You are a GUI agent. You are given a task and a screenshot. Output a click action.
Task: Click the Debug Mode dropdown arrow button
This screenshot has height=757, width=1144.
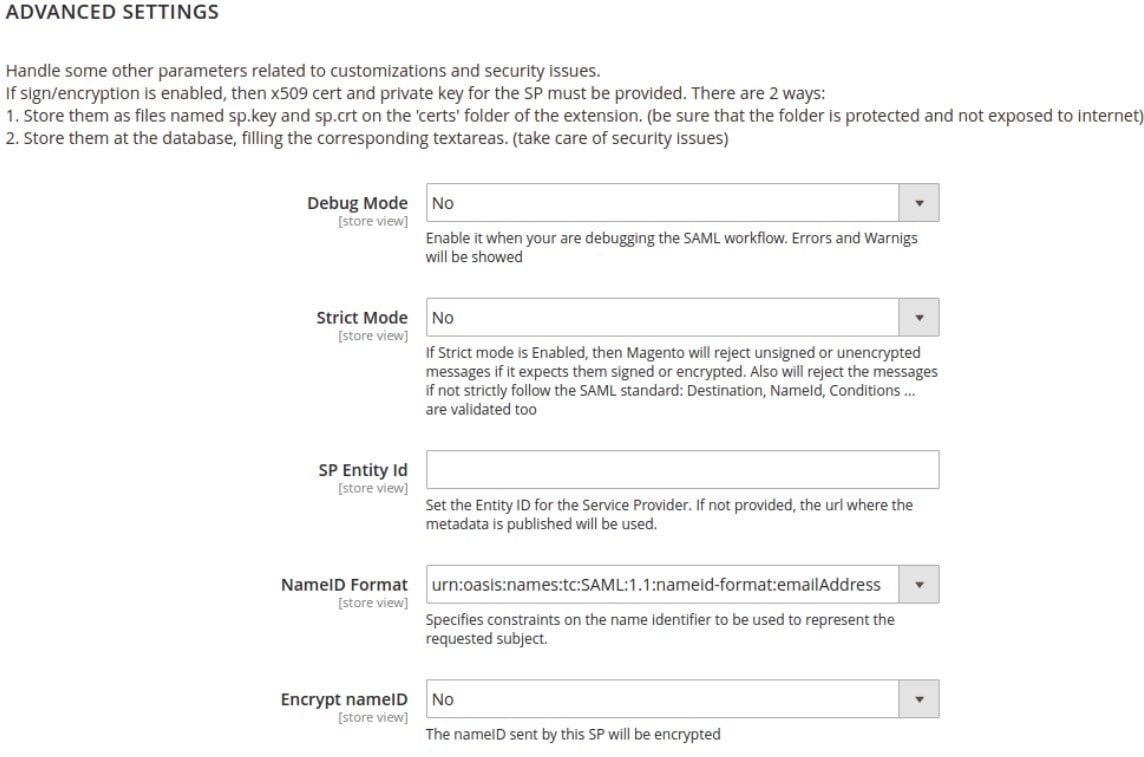(x=919, y=203)
